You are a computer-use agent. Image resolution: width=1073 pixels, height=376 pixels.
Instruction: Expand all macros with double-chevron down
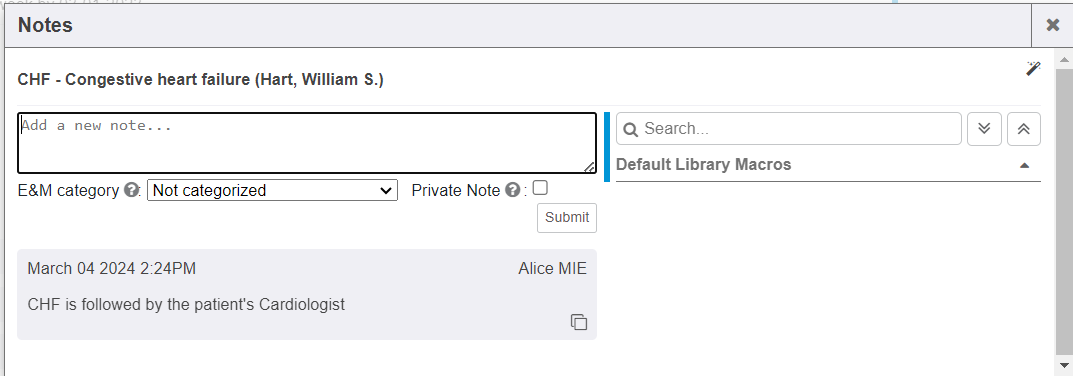point(984,129)
